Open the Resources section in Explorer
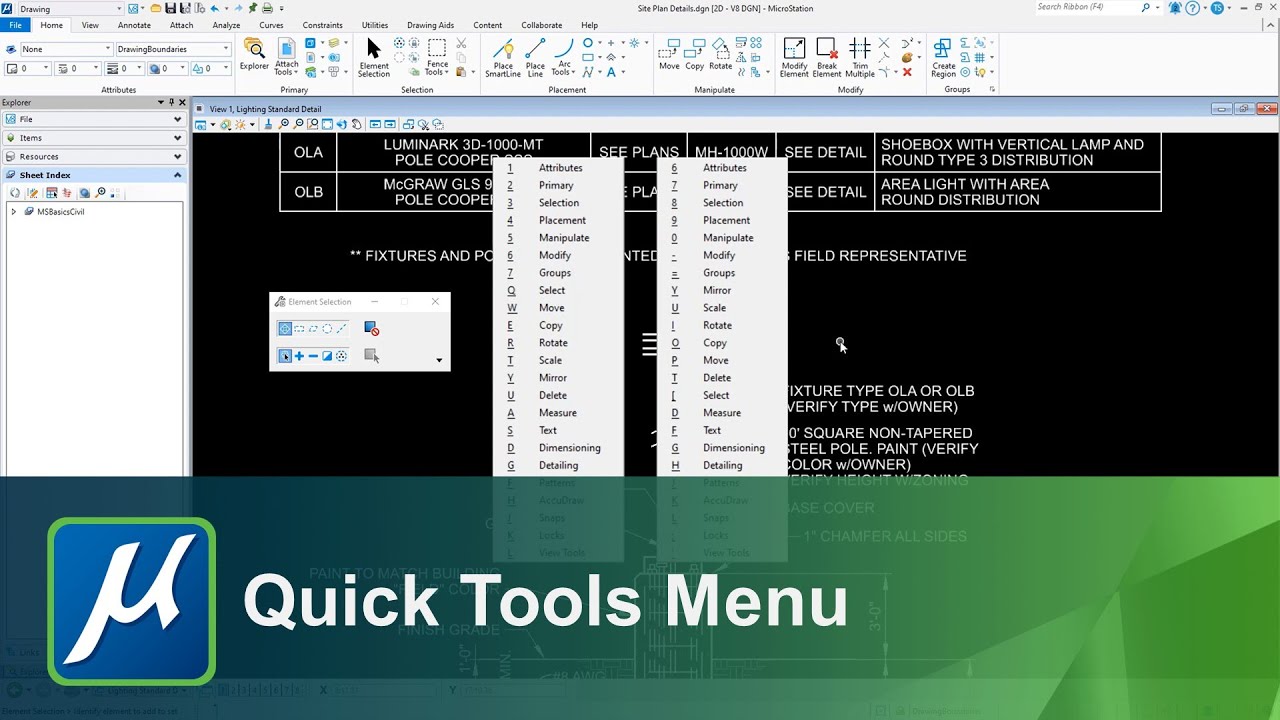 93,157
